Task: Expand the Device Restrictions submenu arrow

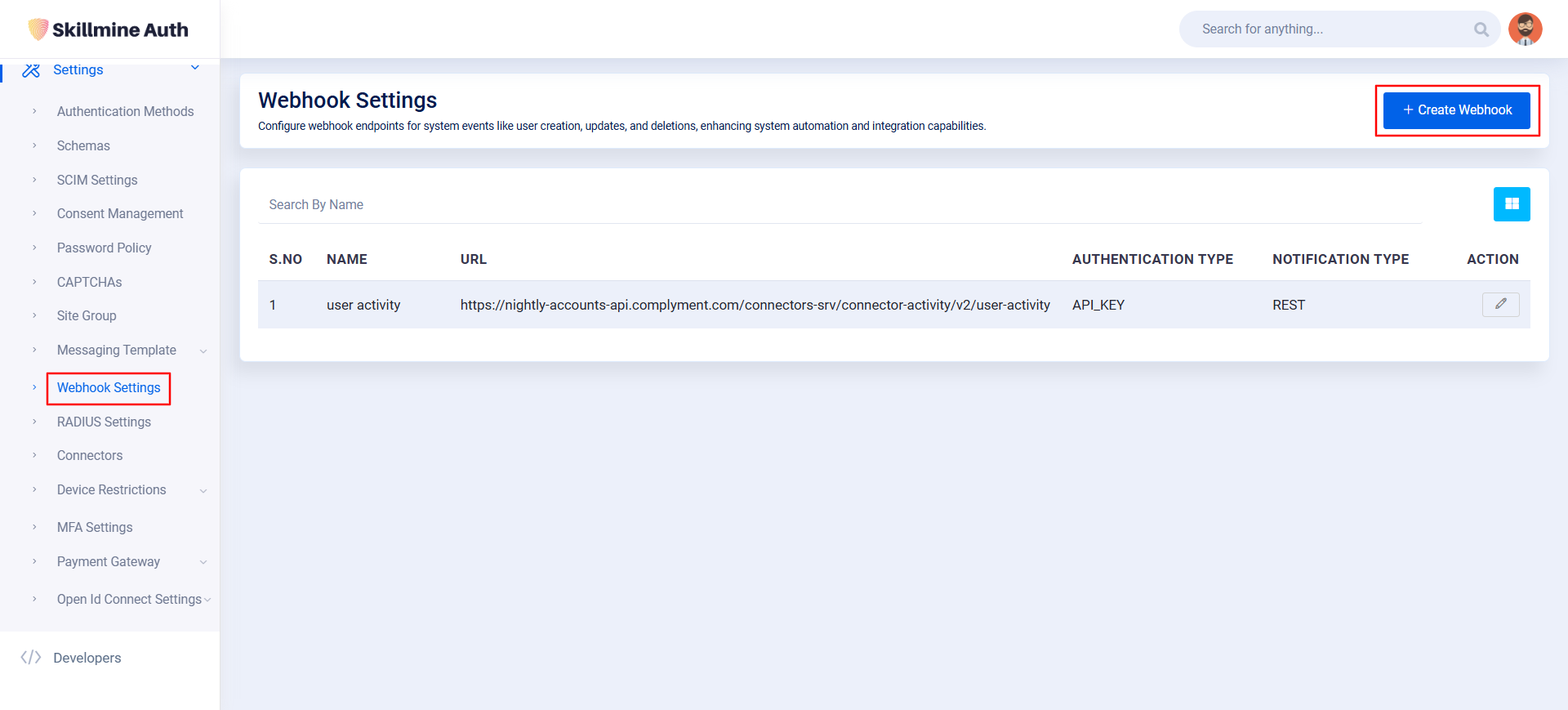Action: (x=203, y=490)
